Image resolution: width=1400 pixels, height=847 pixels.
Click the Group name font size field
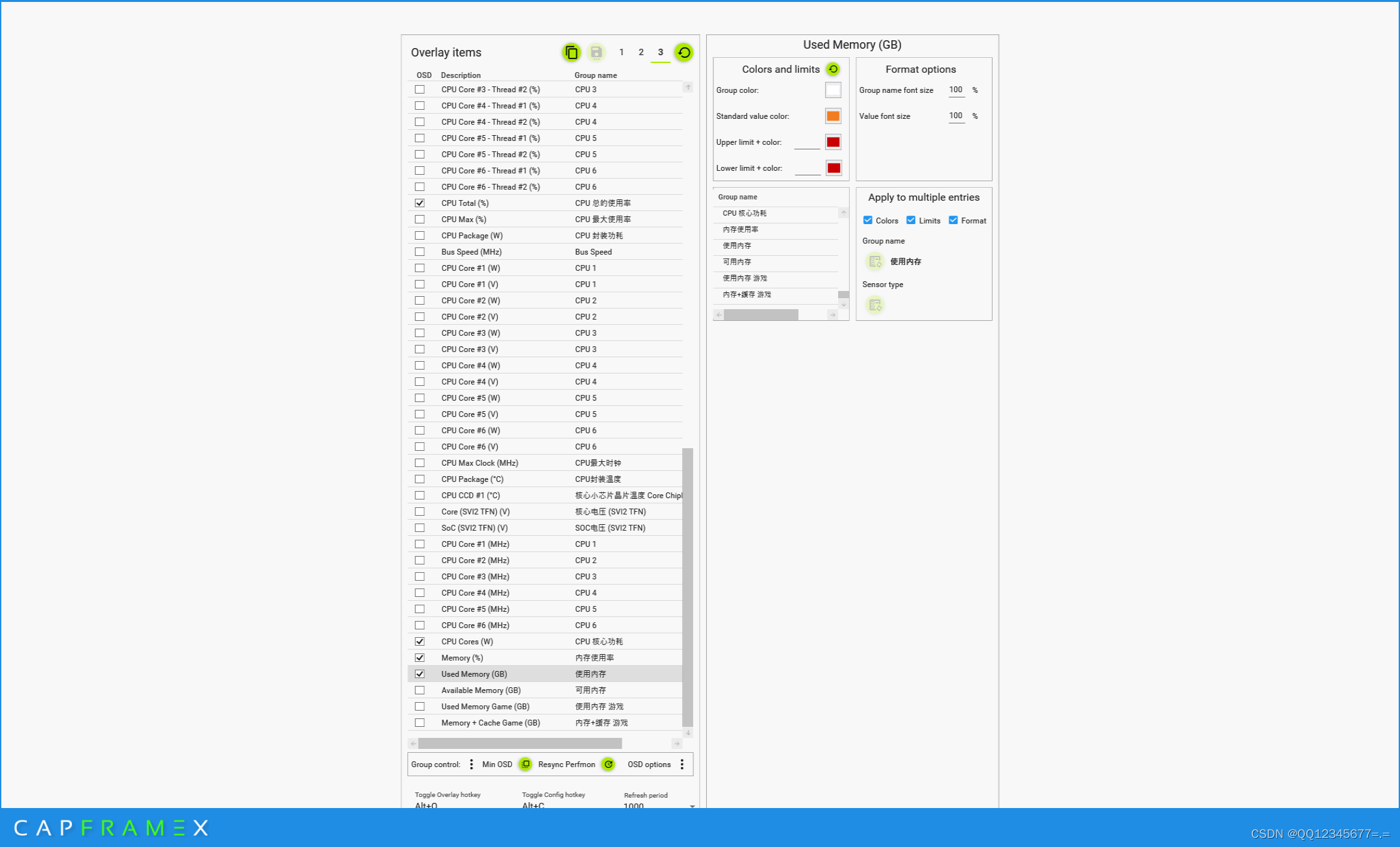pyautogui.click(x=956, y=90)
